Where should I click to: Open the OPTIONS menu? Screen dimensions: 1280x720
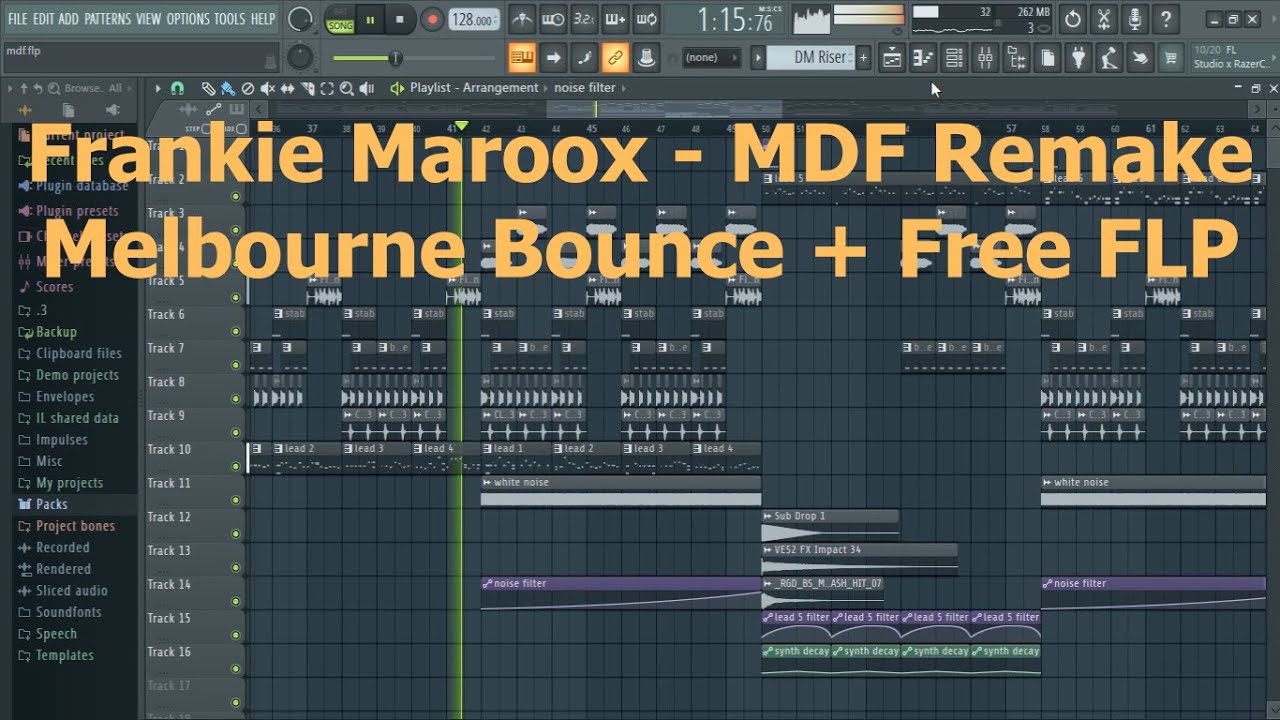[187, 19]
